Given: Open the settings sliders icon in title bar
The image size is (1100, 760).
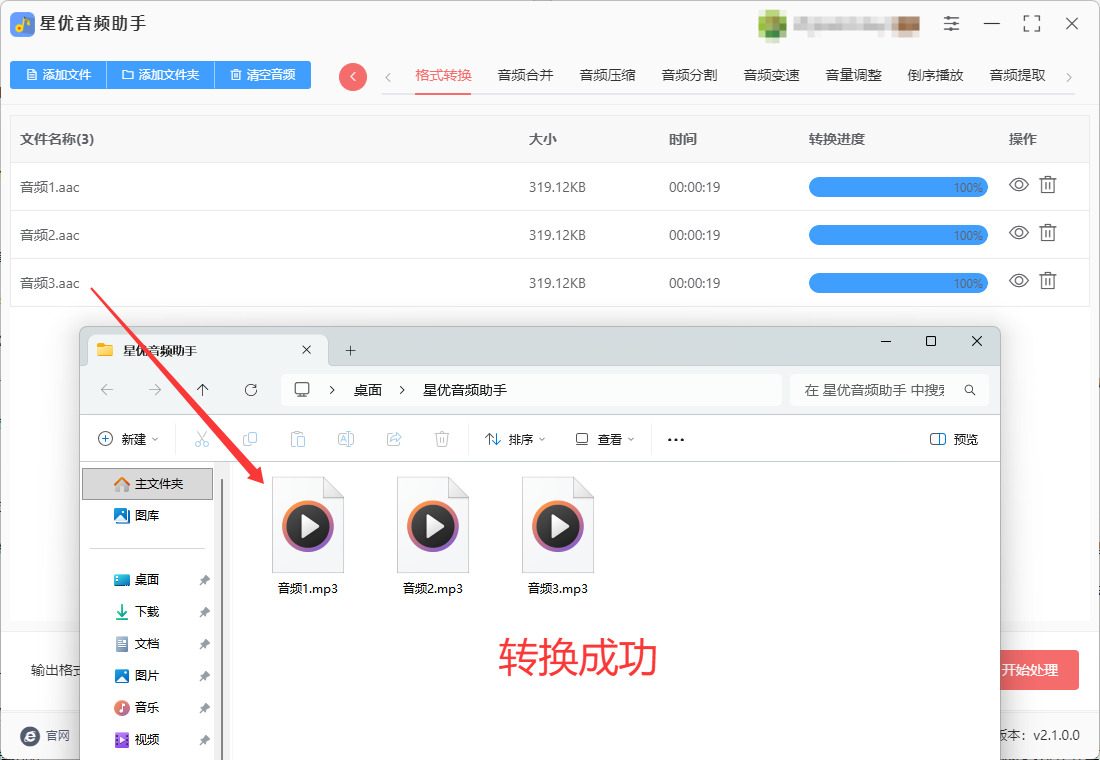Looking at the screenshot, I should 951,24.
